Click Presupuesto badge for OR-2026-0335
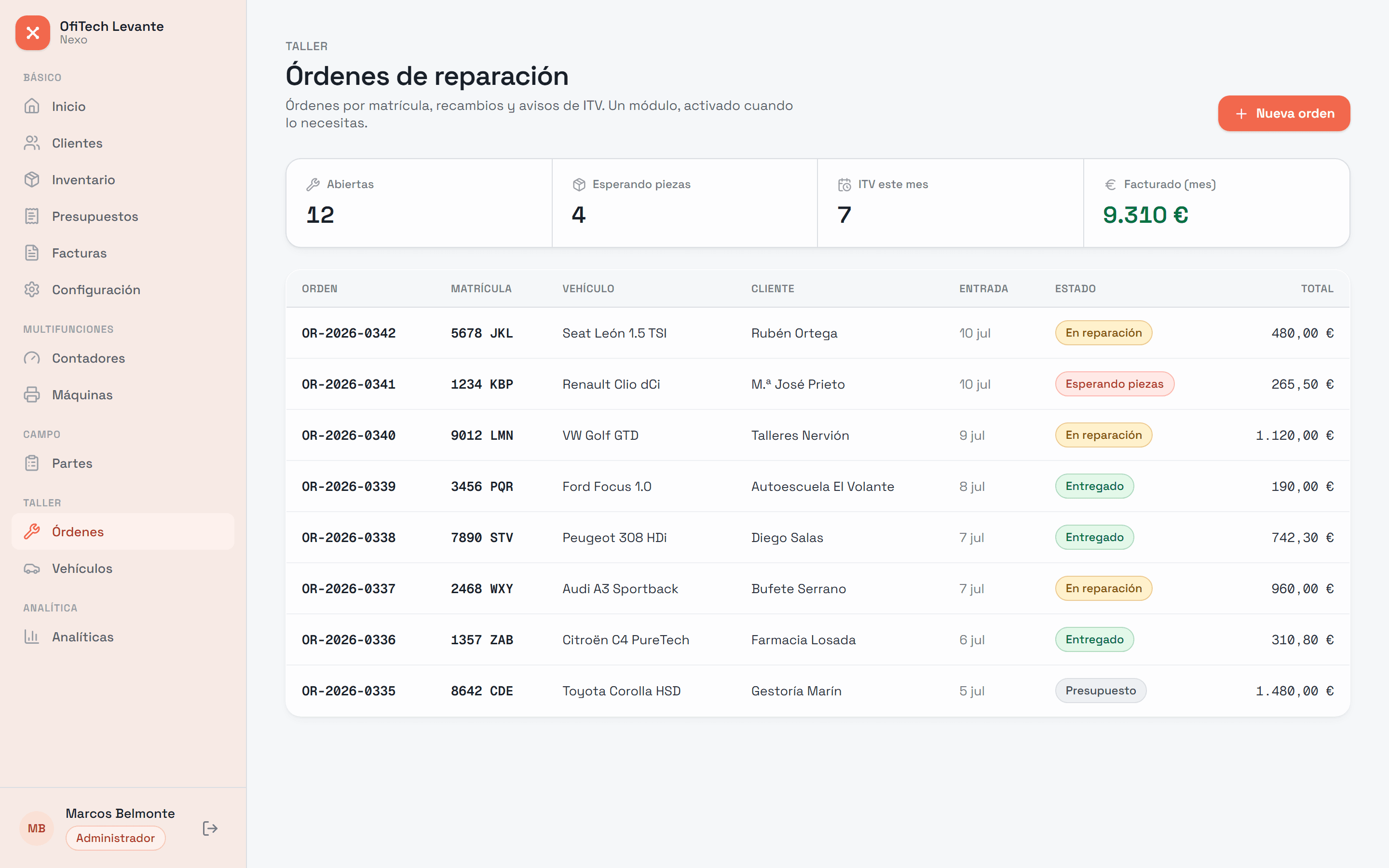The height and width of the screenshot is (868, 1389). tap(1100, 691)
